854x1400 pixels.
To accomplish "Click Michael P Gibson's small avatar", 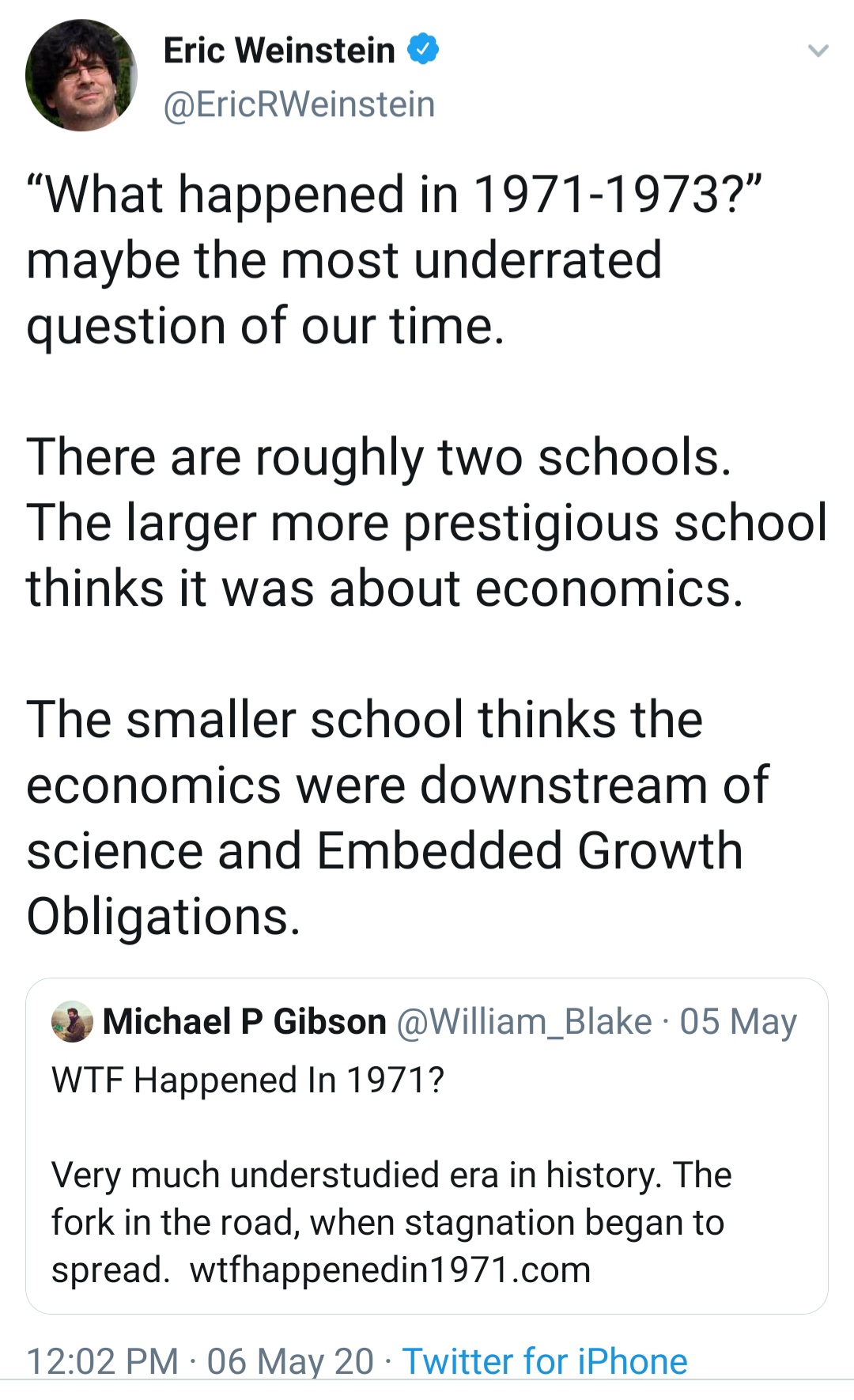I will (71, 1021).
